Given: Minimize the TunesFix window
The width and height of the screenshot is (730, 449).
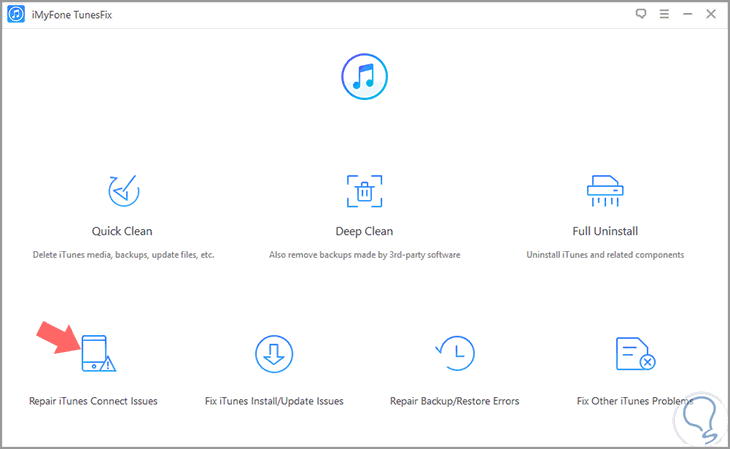Looking at the screenshot, I should (x=688, y=14).
